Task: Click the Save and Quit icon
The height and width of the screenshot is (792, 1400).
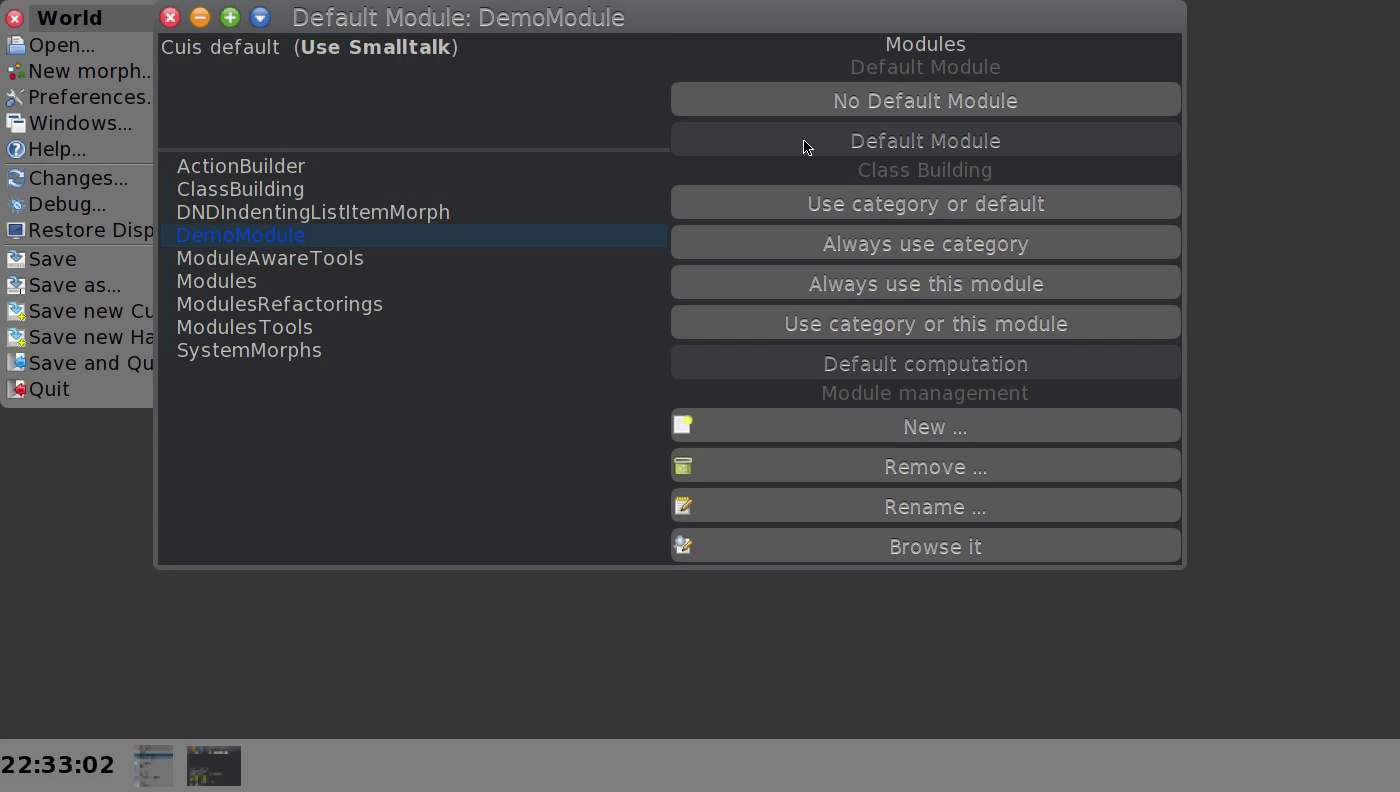Action: pyautogui.click(x=15, y=363)
